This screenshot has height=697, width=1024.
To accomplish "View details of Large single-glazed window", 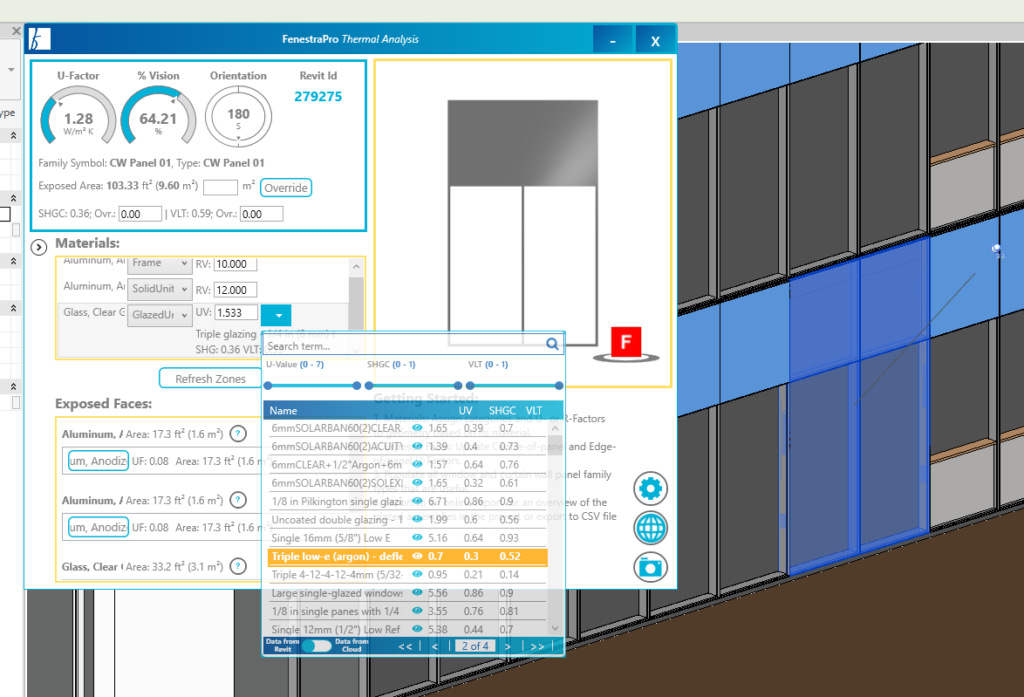I will [x=417, y=592].
